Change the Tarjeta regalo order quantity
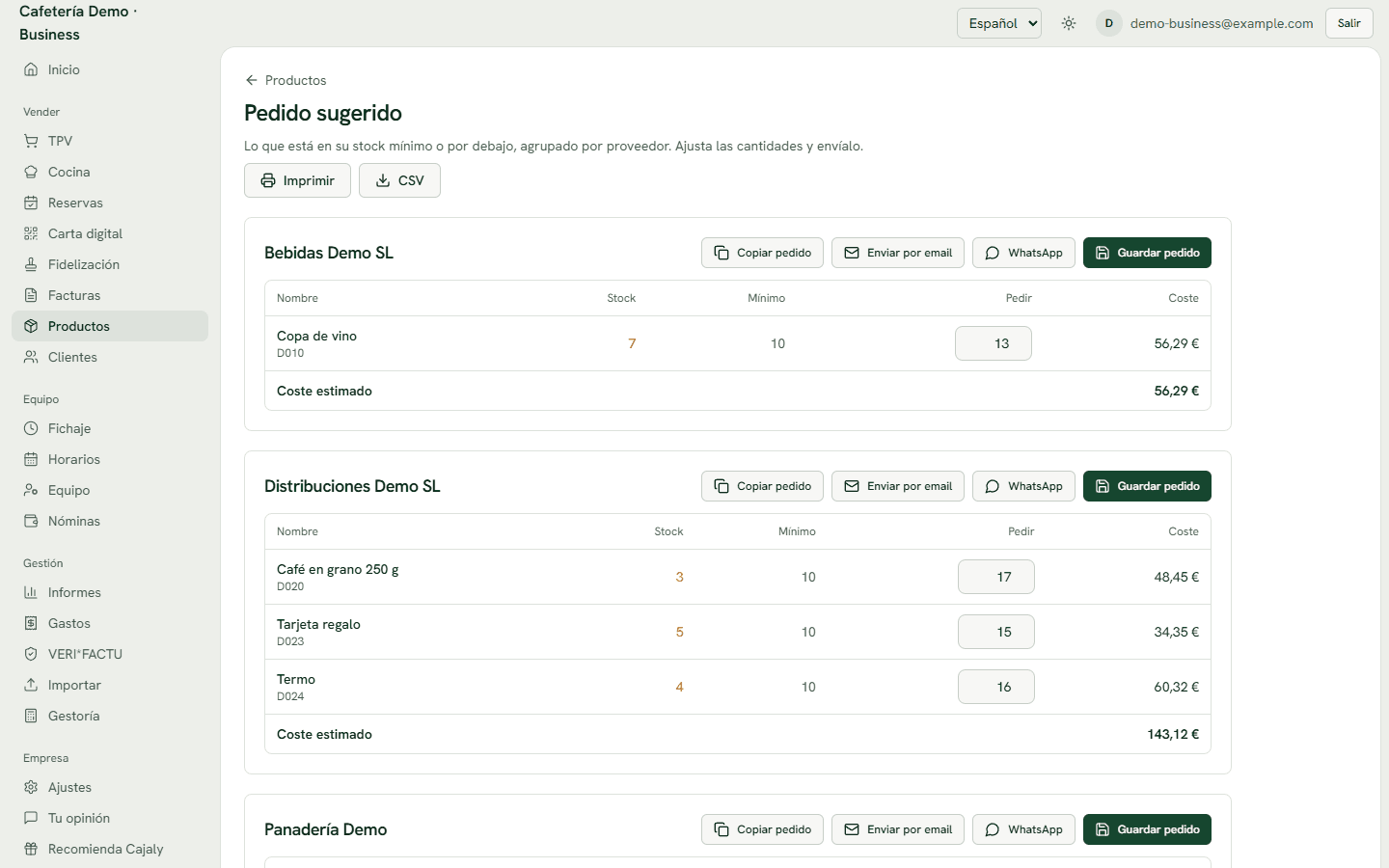 [996, 632]
